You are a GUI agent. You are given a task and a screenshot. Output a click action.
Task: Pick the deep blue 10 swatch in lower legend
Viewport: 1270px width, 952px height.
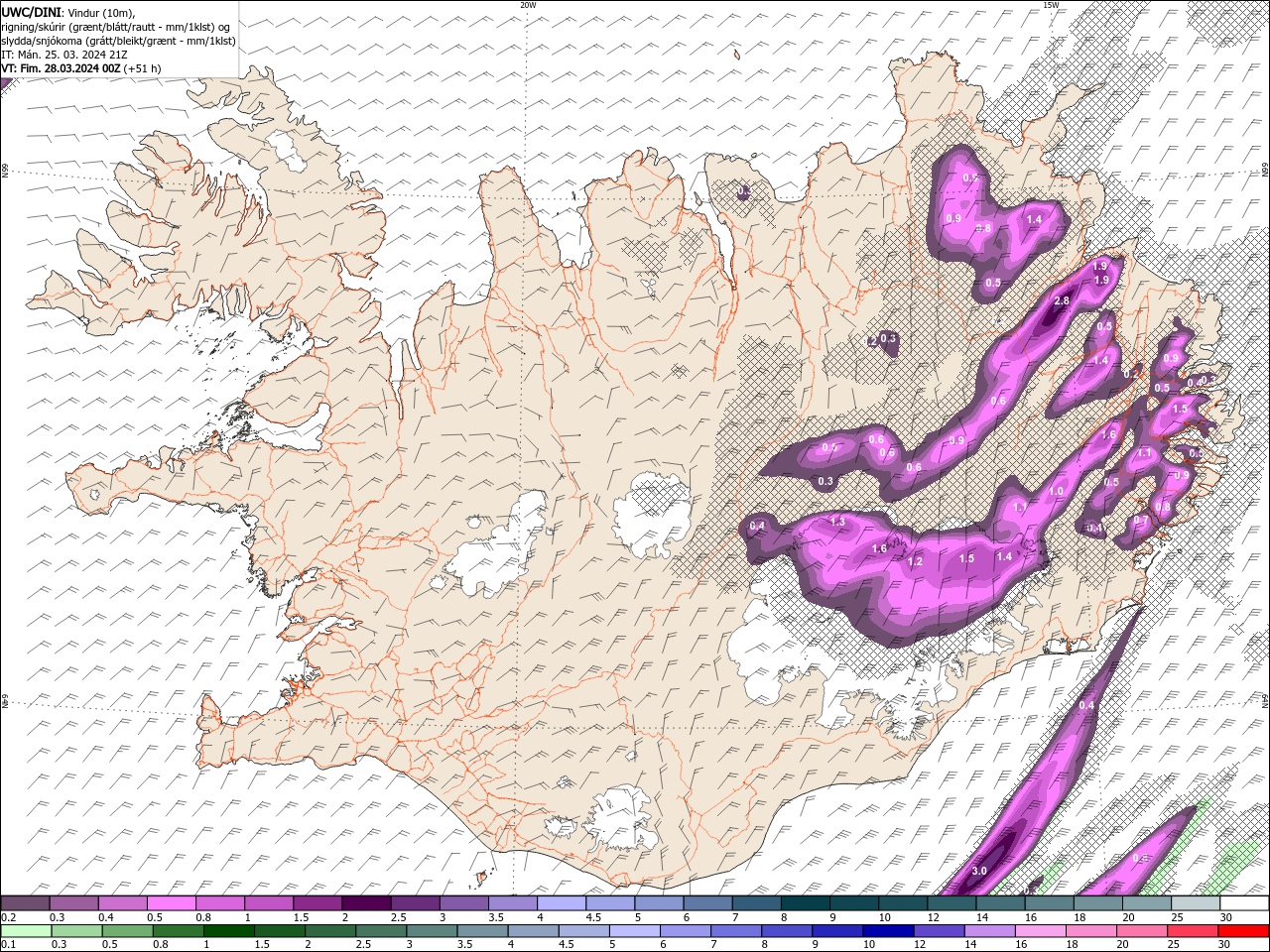point(888,930)
